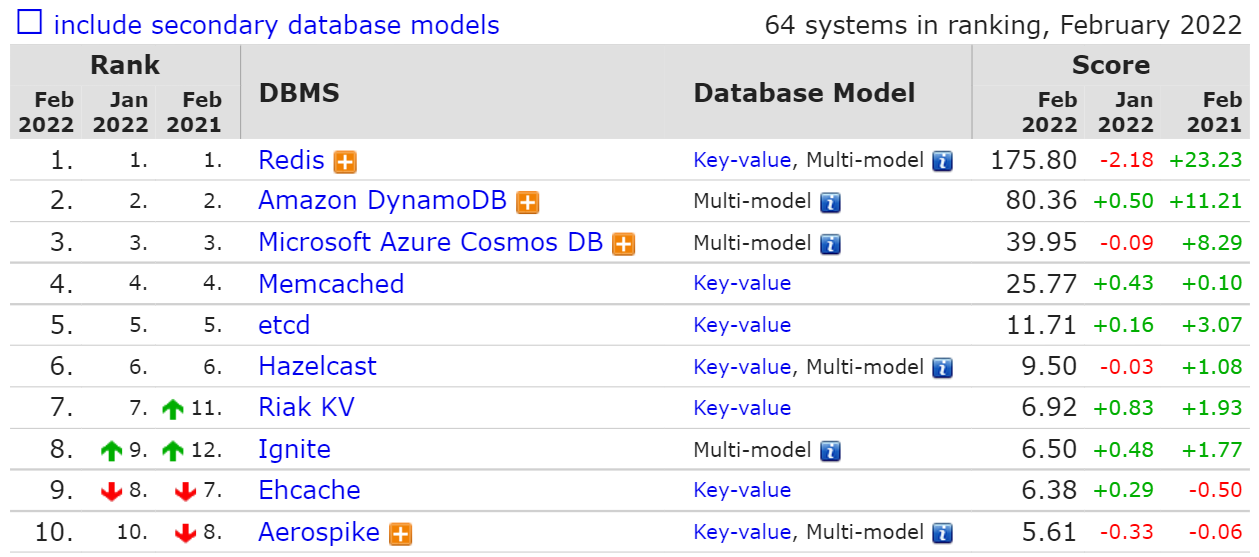
Task: Enable include secondary database models checkbox
Action: 30,23
